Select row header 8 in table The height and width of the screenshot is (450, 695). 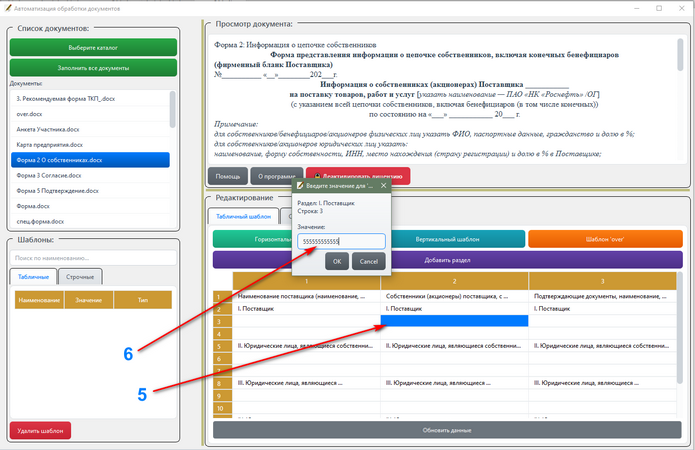click(223, 383)
